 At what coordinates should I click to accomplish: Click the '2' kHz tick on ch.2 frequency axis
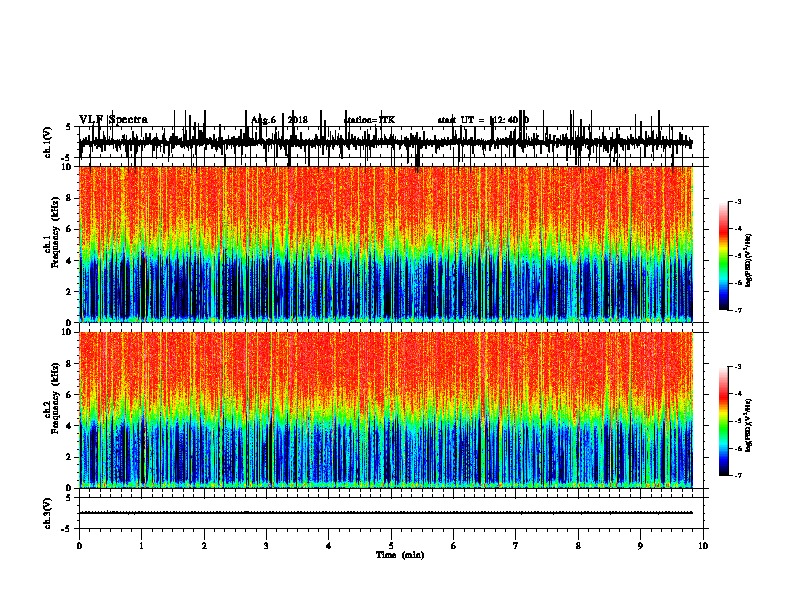pos(70,457)
